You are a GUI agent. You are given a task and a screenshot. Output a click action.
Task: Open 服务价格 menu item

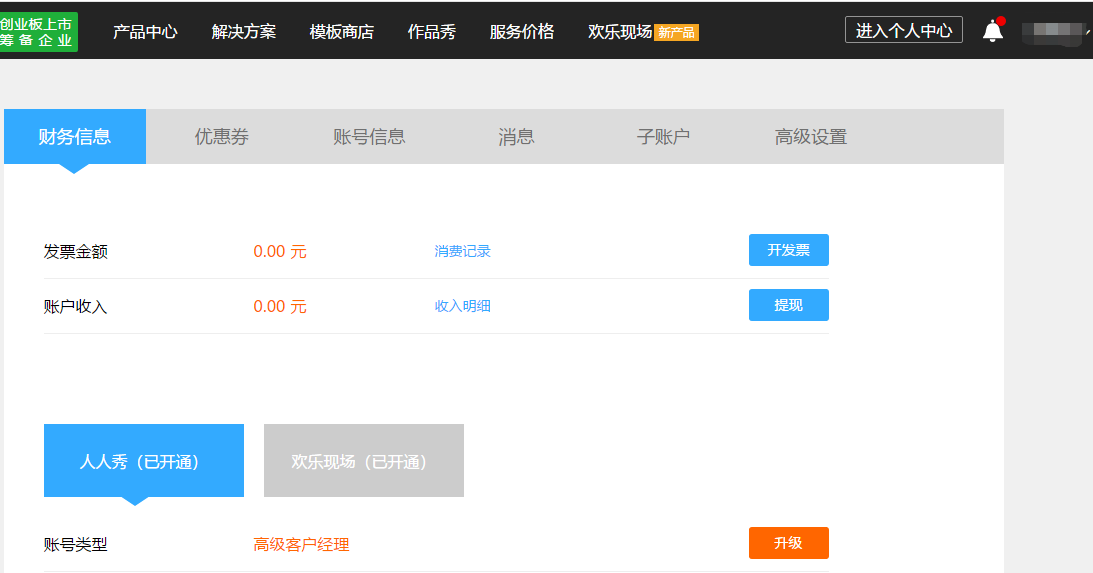click(522, 32)
